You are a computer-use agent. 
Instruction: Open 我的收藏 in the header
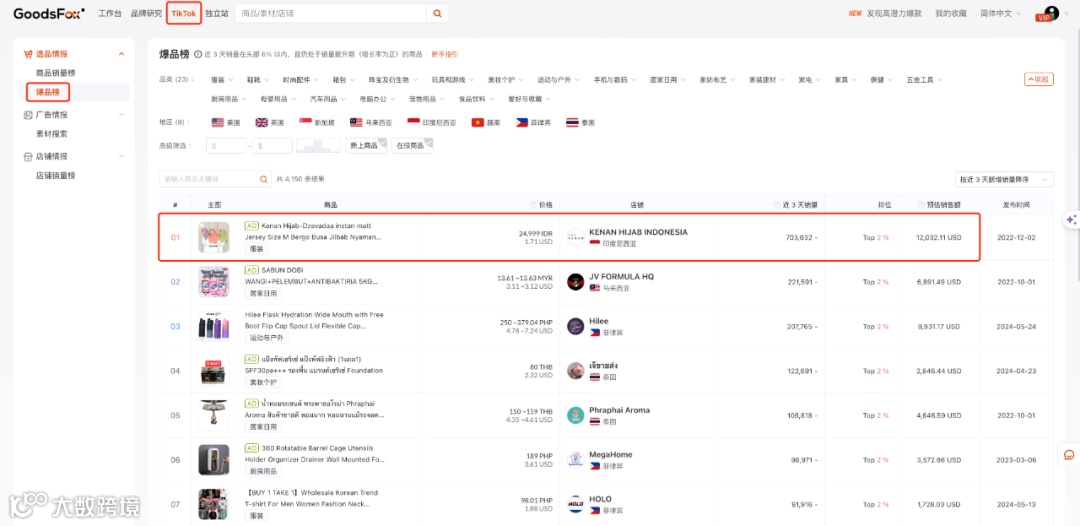click(951, 13)
